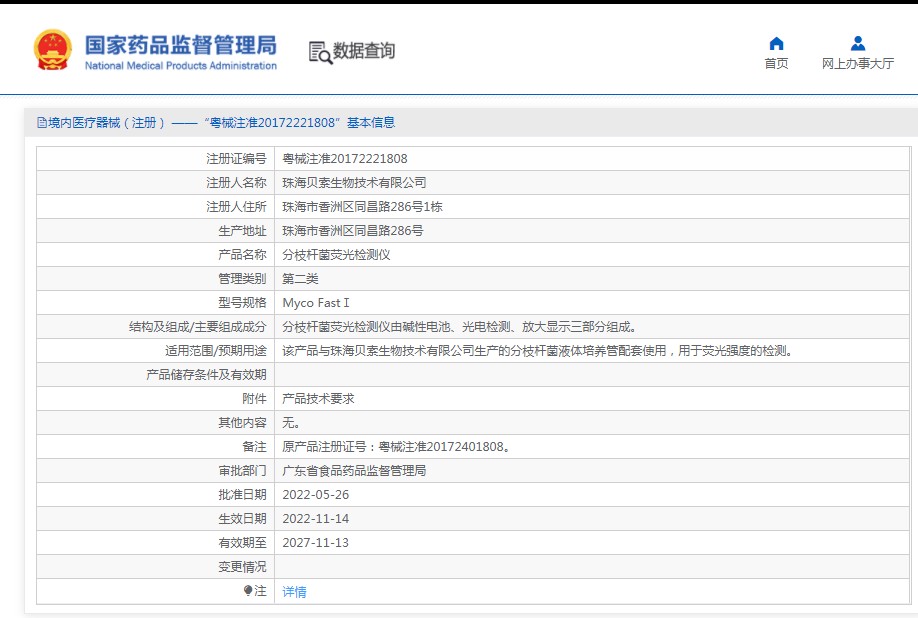Screen dimensions: 918x618
Task: Click the document icon before 境内医疗器械
Action: point(41,123)
